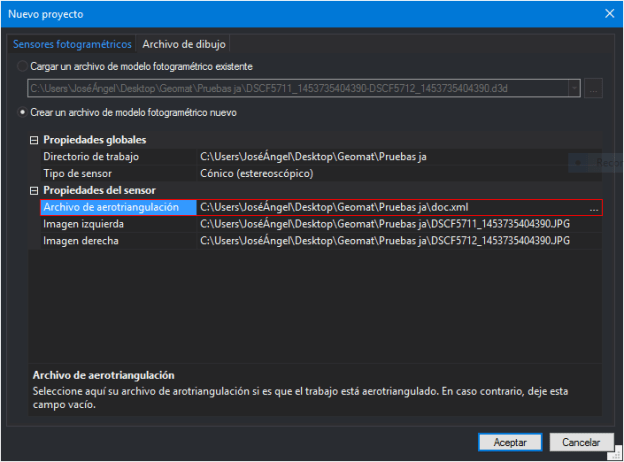The width and height of the screenshot is (624, 462).
Task: Click the Imagen izquierda DSCF5711 path value
Action: pos(385,224)
